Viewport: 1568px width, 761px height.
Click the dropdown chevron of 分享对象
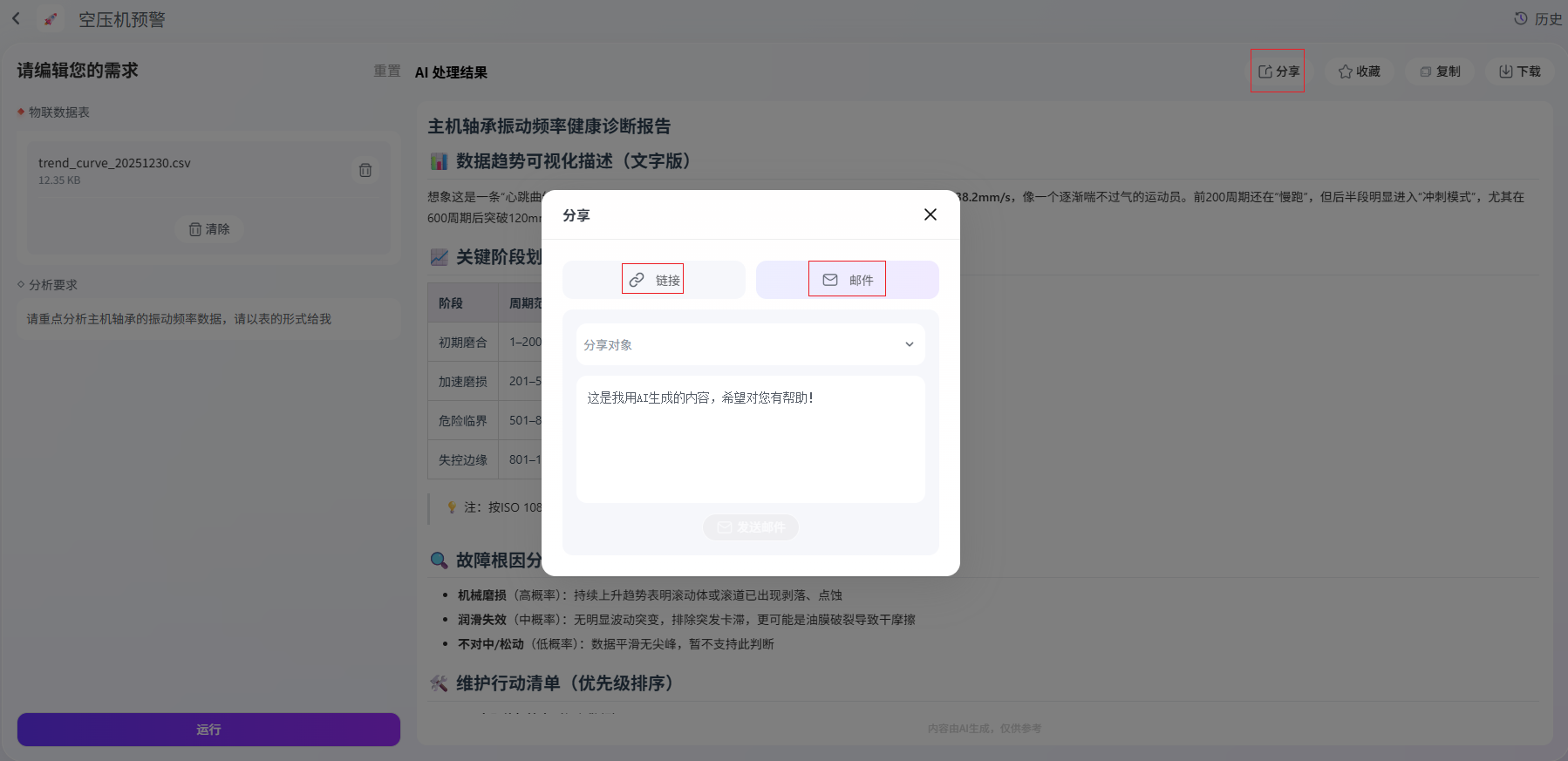point(910,344)
